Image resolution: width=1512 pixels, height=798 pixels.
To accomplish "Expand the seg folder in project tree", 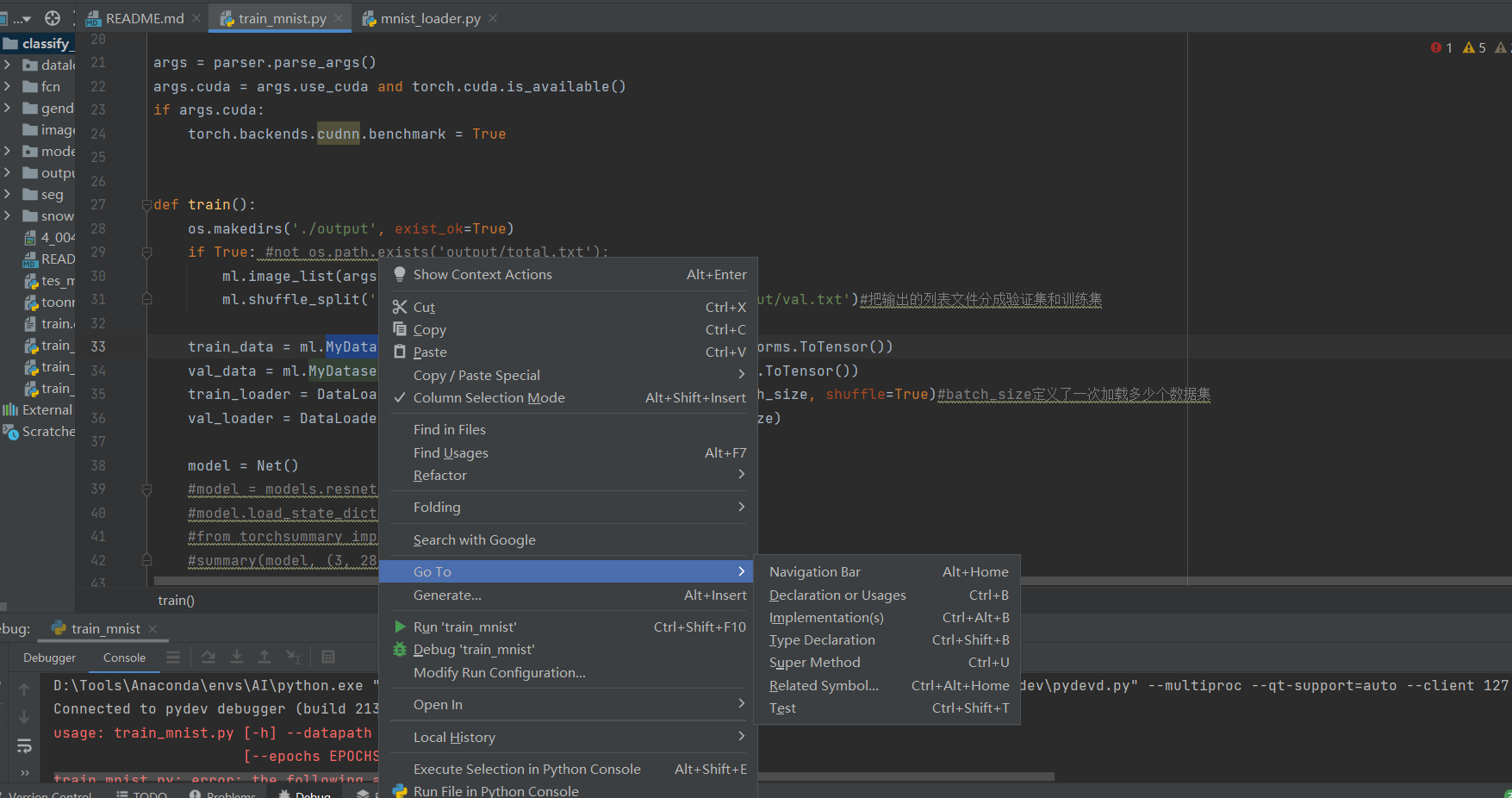I will click(7, 194).
